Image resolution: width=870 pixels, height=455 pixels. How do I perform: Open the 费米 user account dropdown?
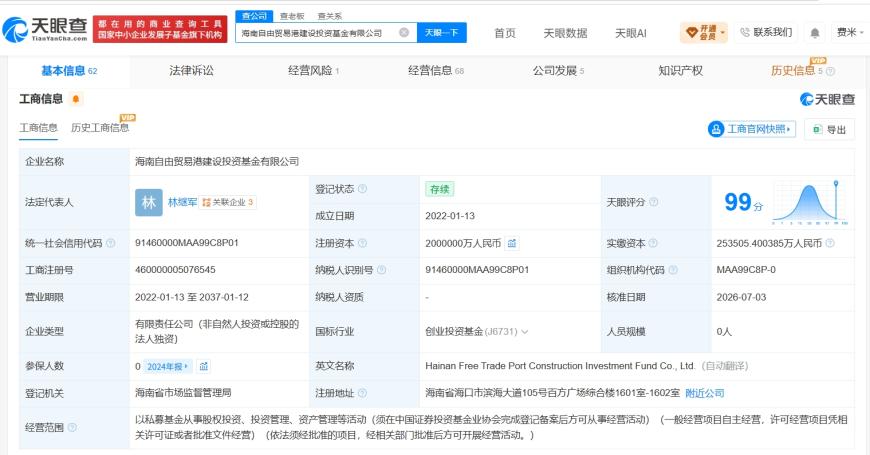click(850, 33)
